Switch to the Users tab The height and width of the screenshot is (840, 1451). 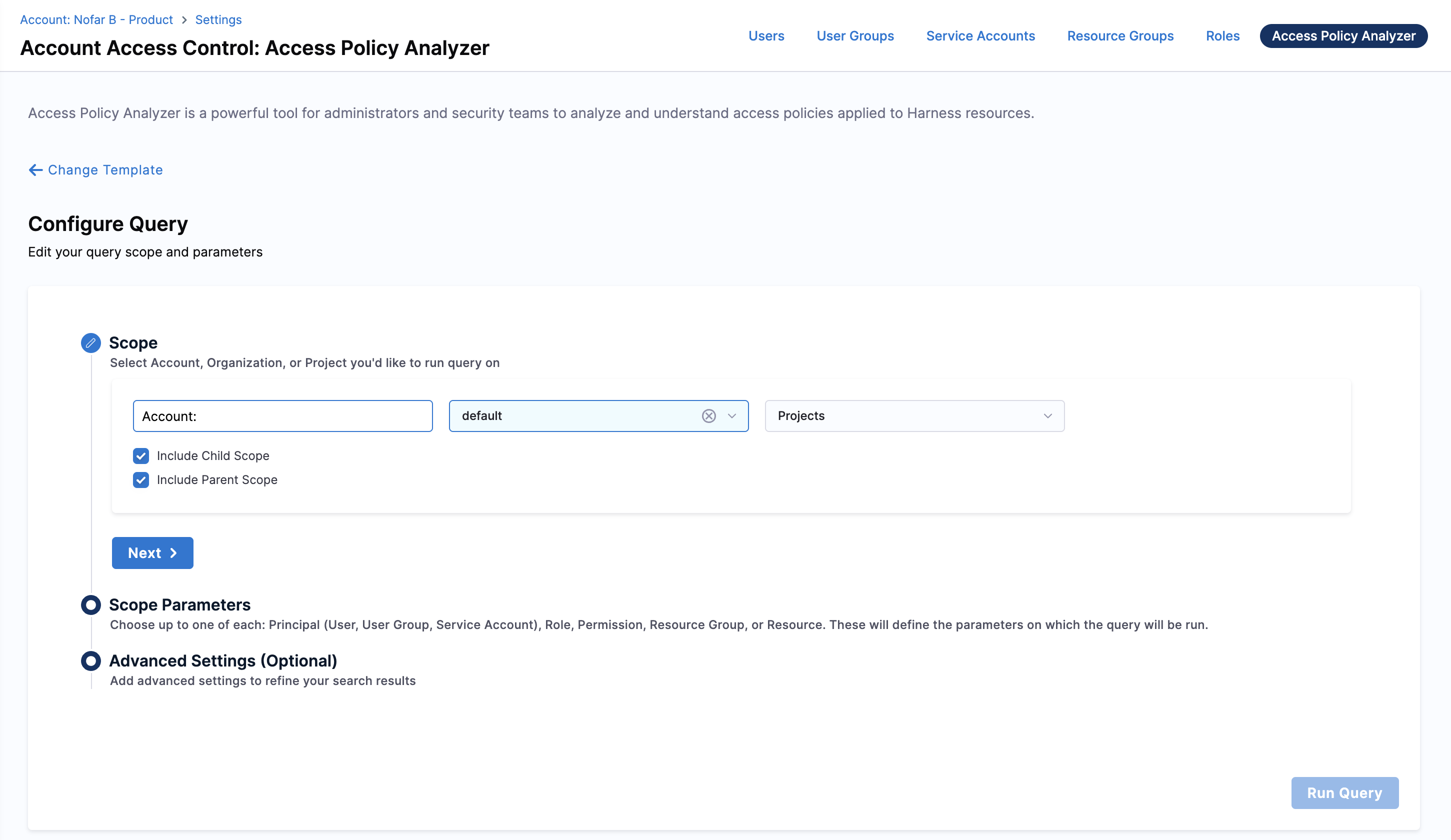(766, 35)
